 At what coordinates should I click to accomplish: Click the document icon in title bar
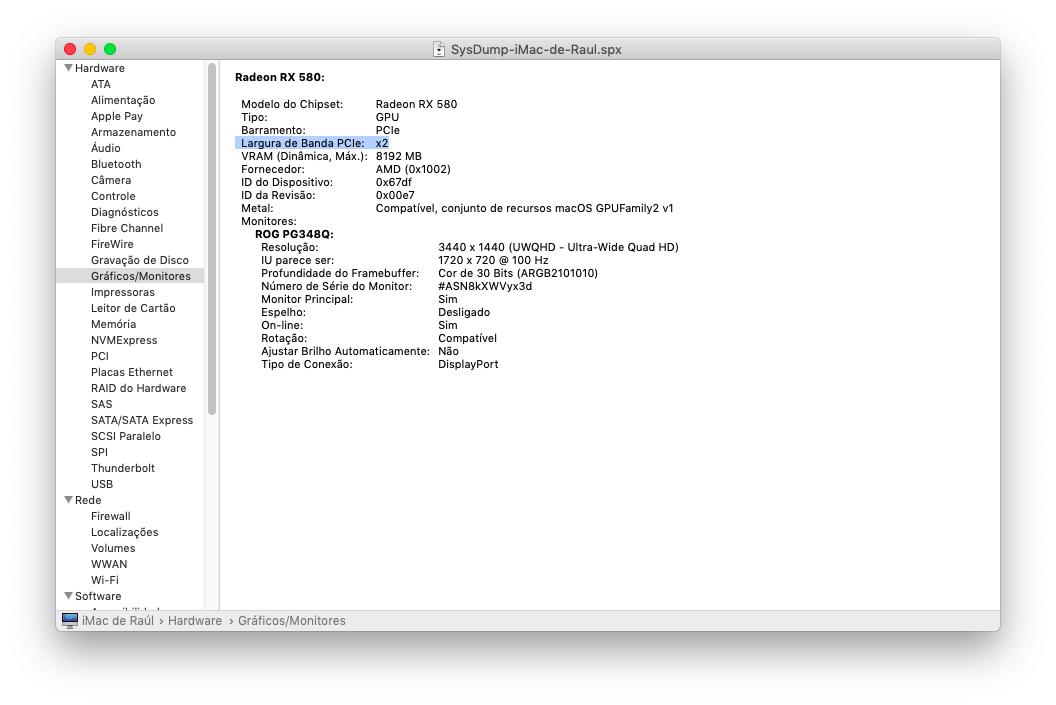pos(439,49)
